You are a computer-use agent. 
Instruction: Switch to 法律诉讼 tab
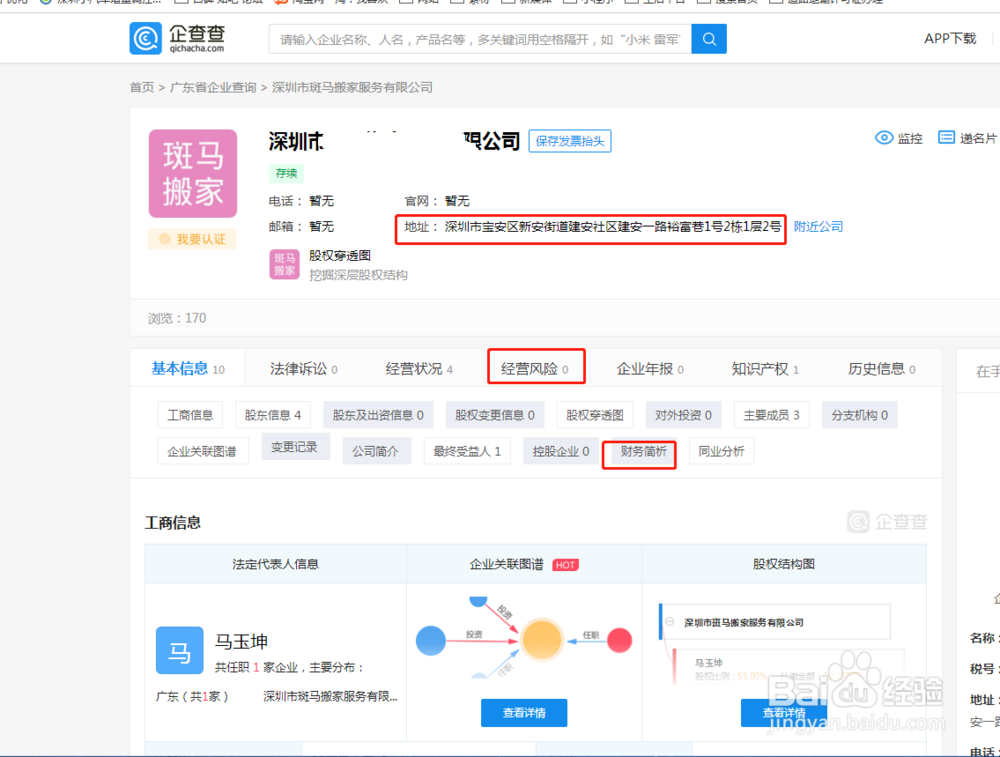point(304,369)
